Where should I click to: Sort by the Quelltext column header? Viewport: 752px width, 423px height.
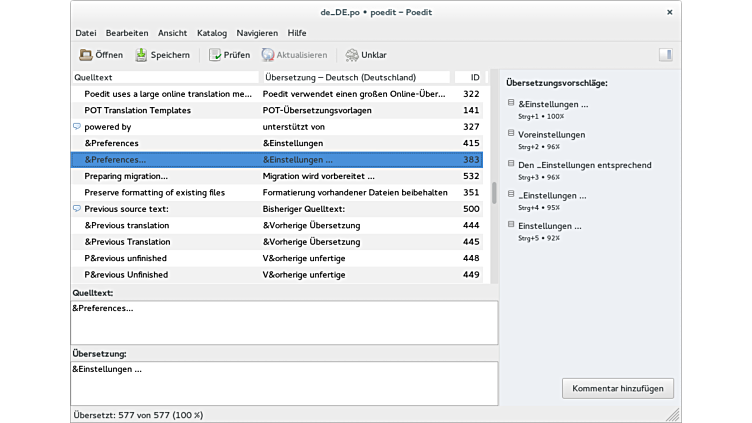[x=165, y=77]
